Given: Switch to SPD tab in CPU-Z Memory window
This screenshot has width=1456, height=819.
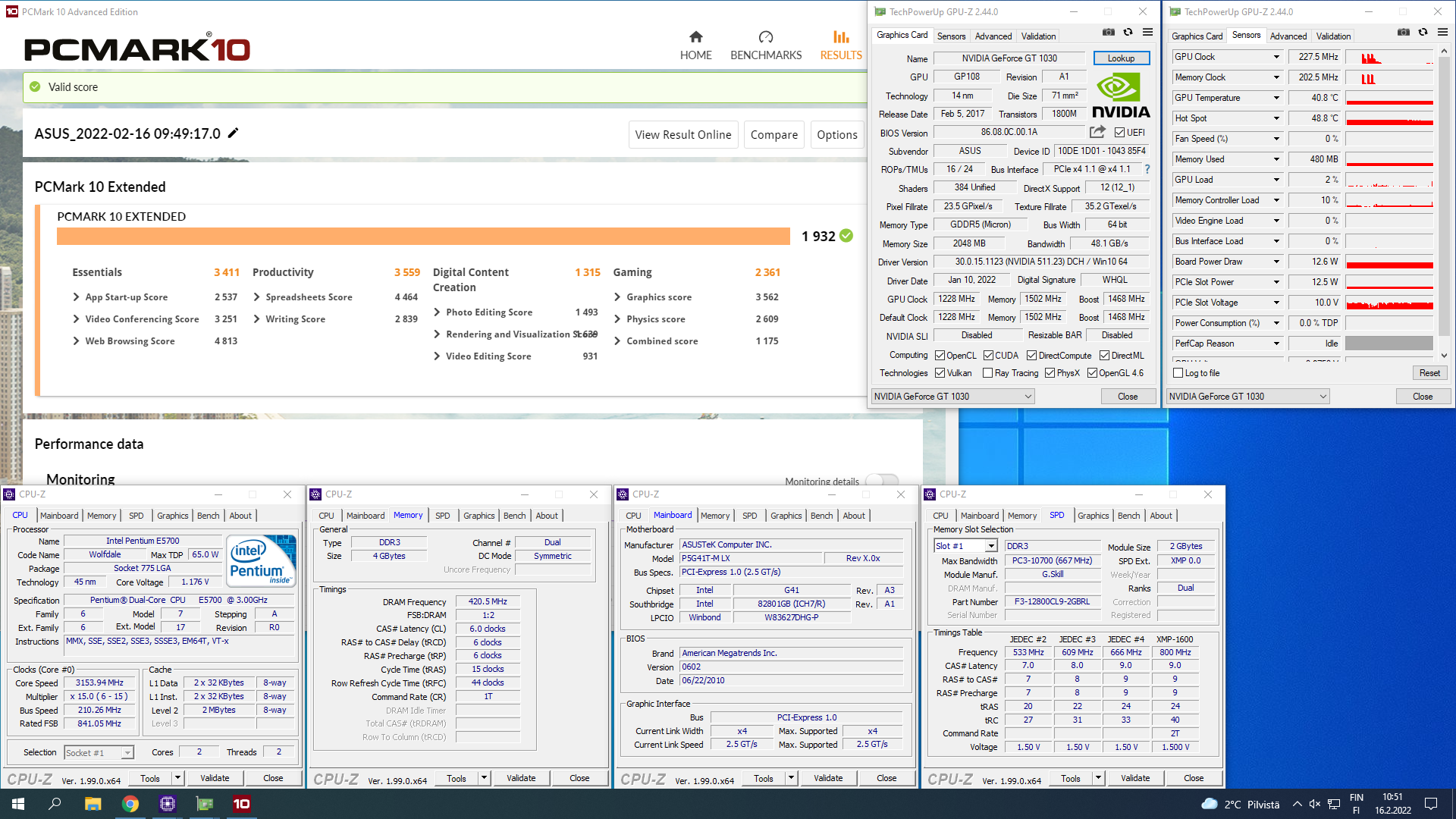Looking at the screenshot, I should point(443,516).
